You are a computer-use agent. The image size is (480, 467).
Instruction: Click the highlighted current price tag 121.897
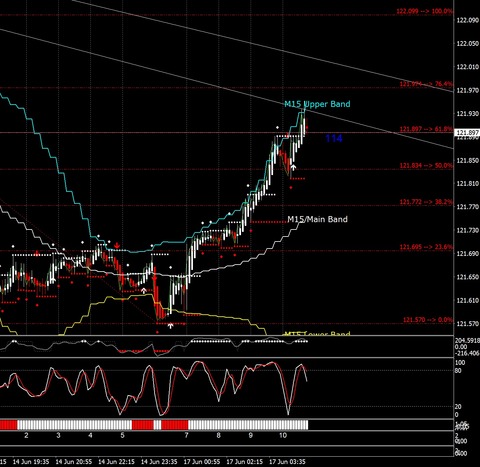(467, 133)
